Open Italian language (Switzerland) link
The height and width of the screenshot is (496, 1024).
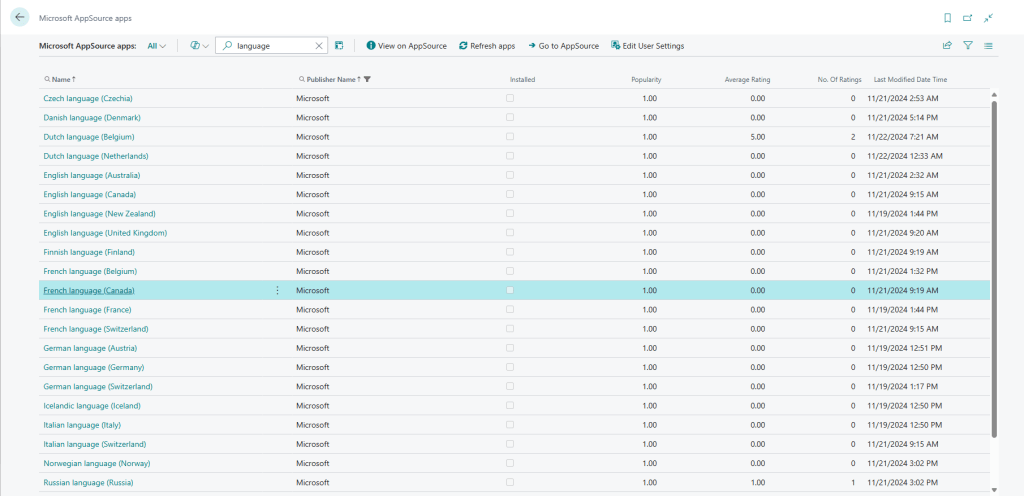coord(95,444)
